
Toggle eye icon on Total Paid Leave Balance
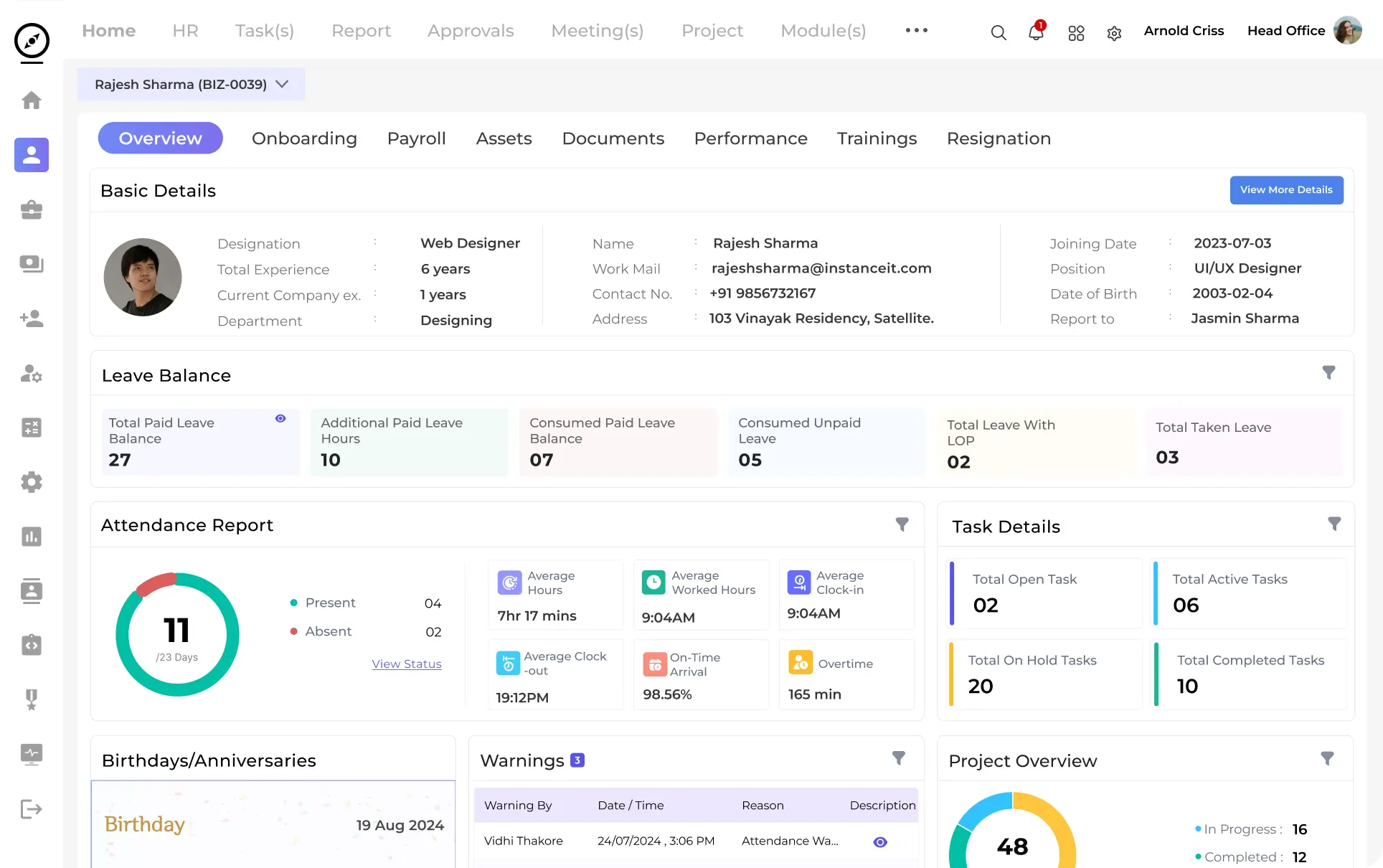(280, 418)
